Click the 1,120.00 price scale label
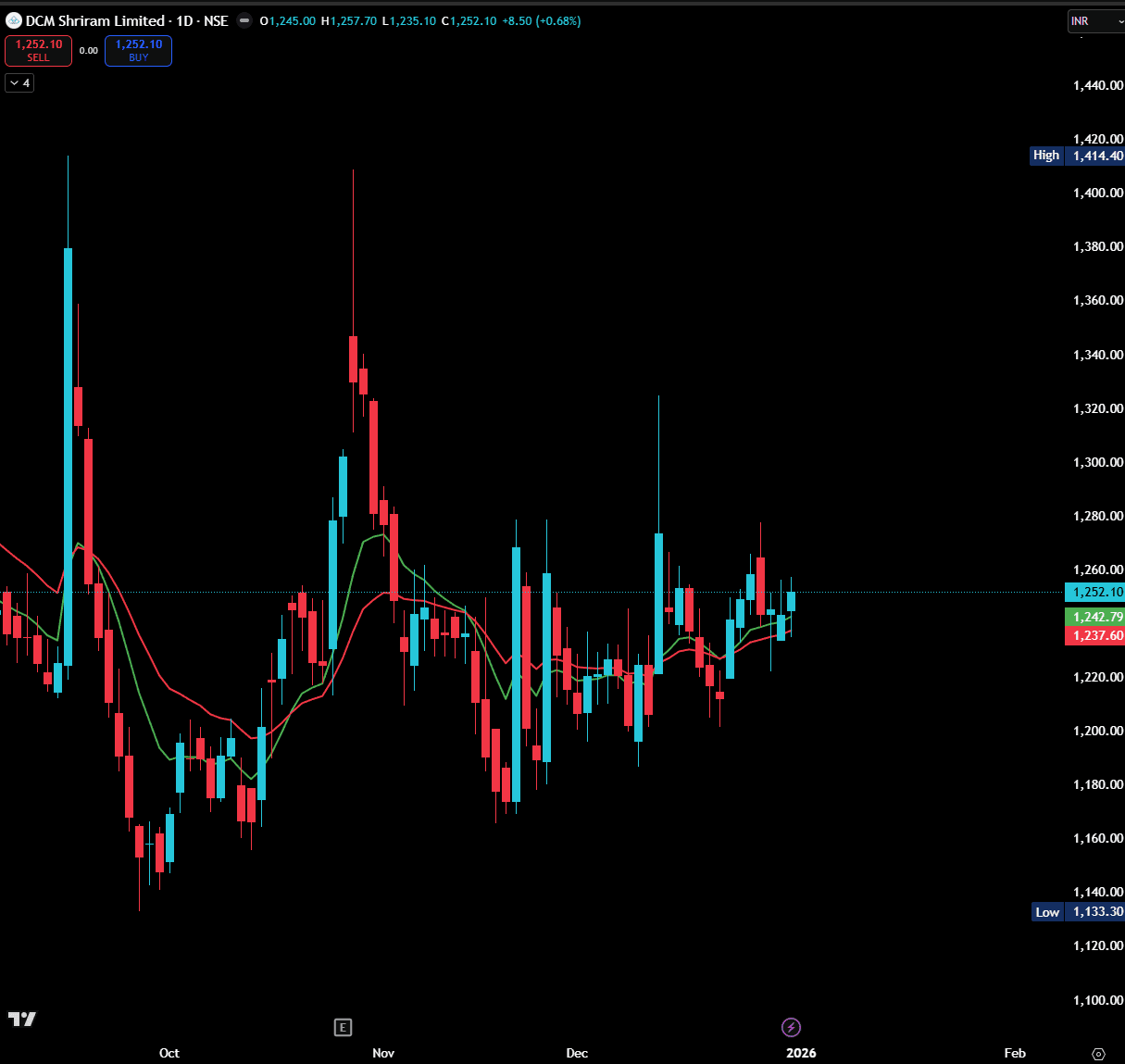Image resolution: width=1125 pixels, height=1064 pixels. click(1097, 945)
